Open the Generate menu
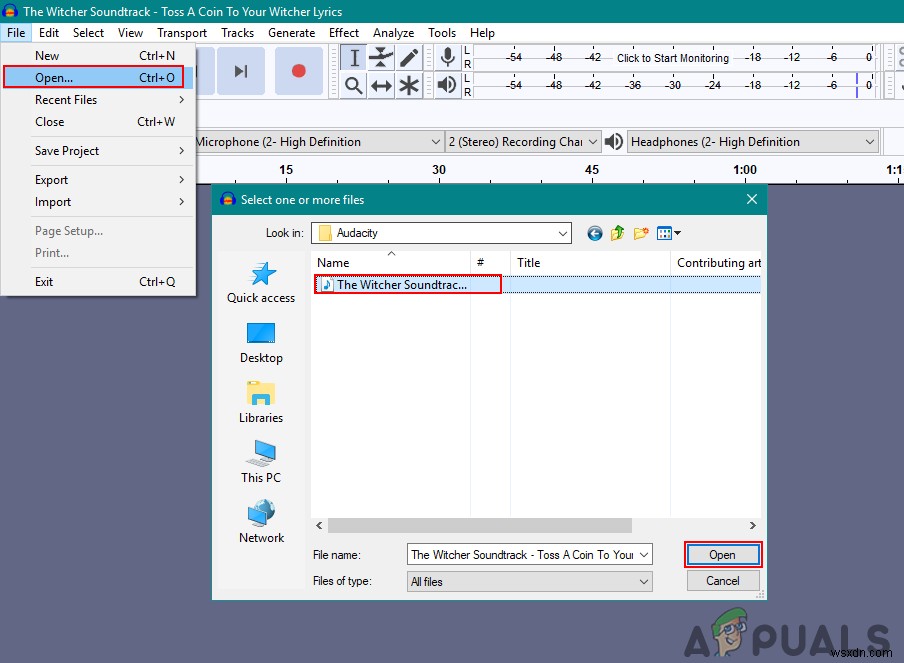 (x=291, y=33)
